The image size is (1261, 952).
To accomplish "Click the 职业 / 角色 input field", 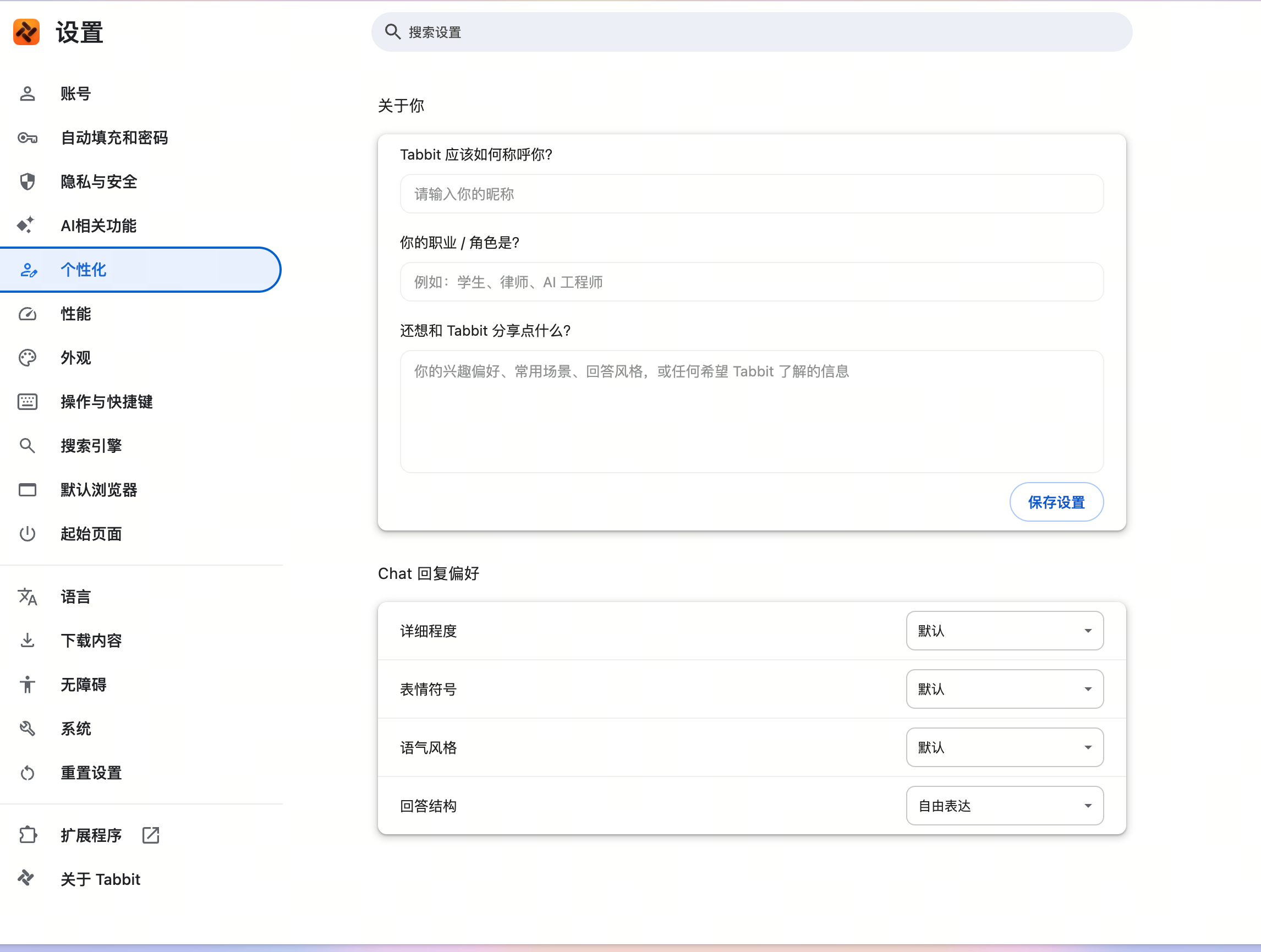I will (x=752, y=282).
